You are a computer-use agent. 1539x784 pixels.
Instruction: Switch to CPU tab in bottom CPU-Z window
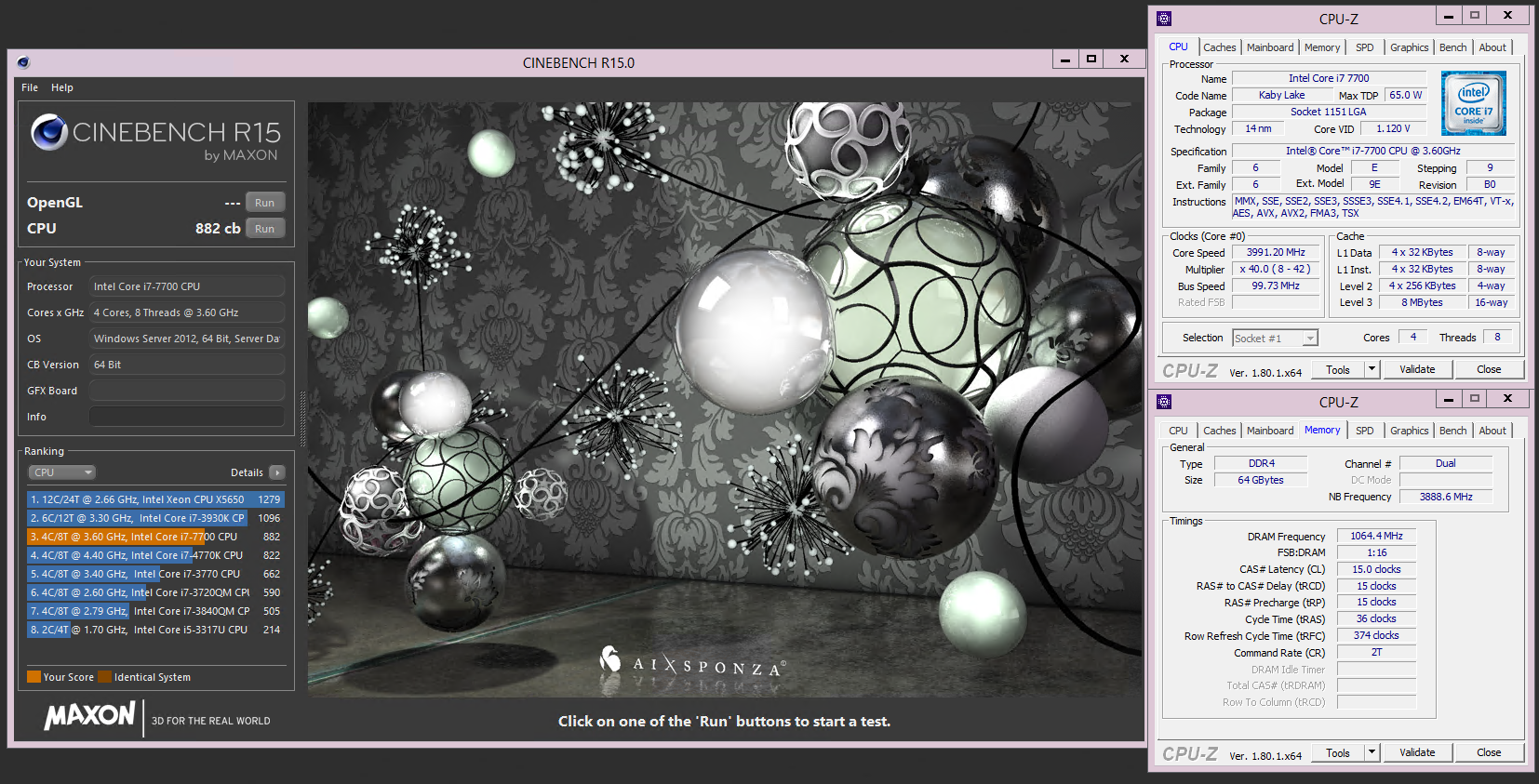[x=1178, y=431]
